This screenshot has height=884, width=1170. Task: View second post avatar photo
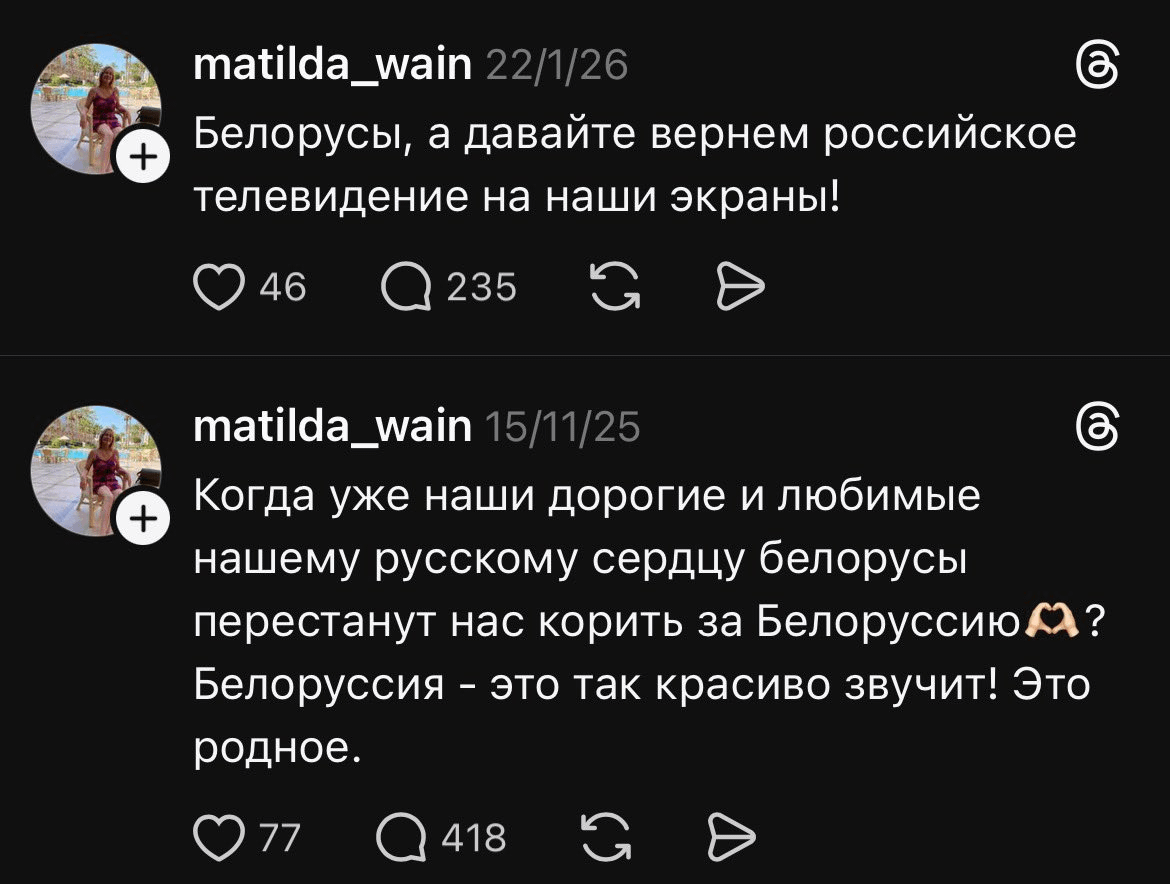pos(93,468)
